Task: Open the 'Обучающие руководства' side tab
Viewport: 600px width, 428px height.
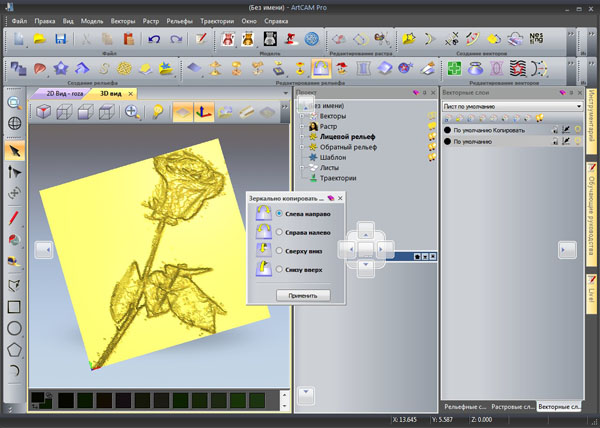Action: click(591, 214)
